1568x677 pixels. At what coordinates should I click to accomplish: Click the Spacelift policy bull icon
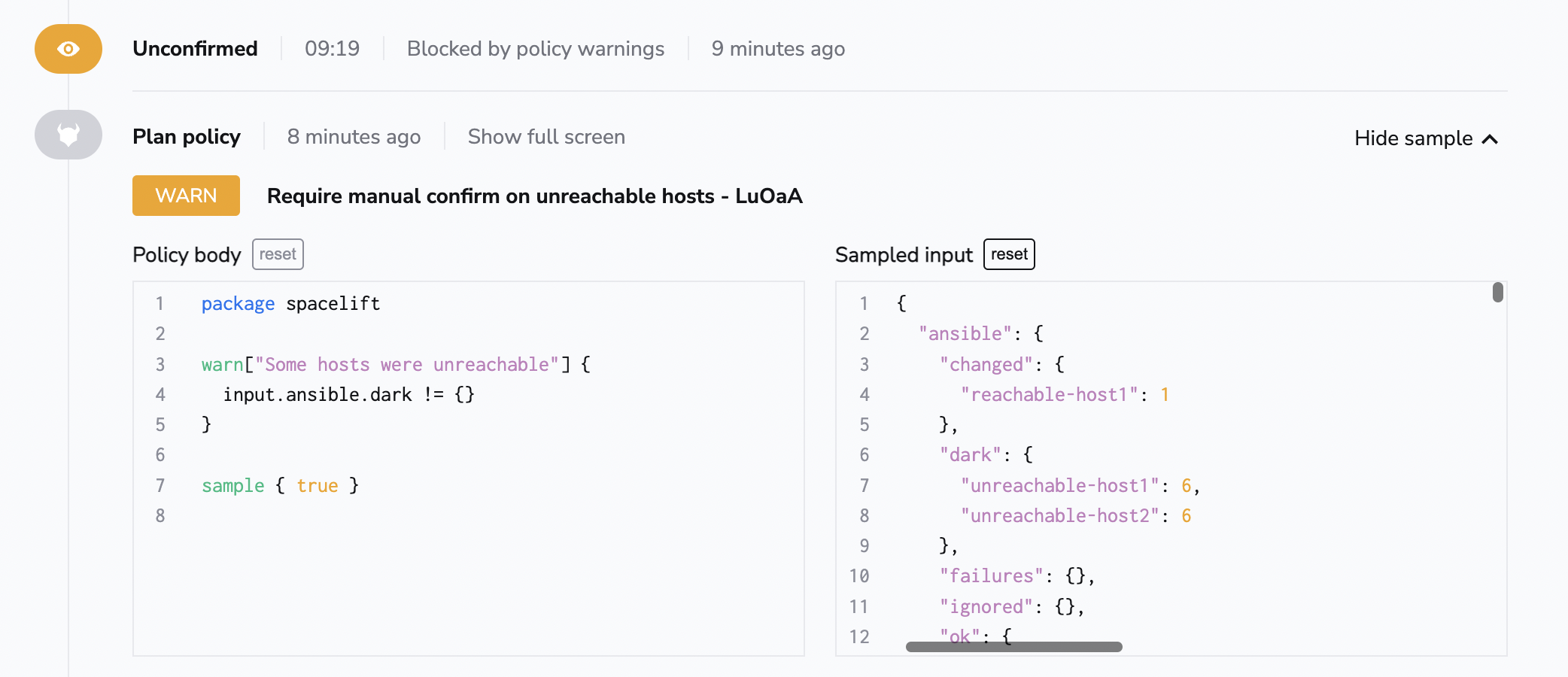(x=68, y=135)
